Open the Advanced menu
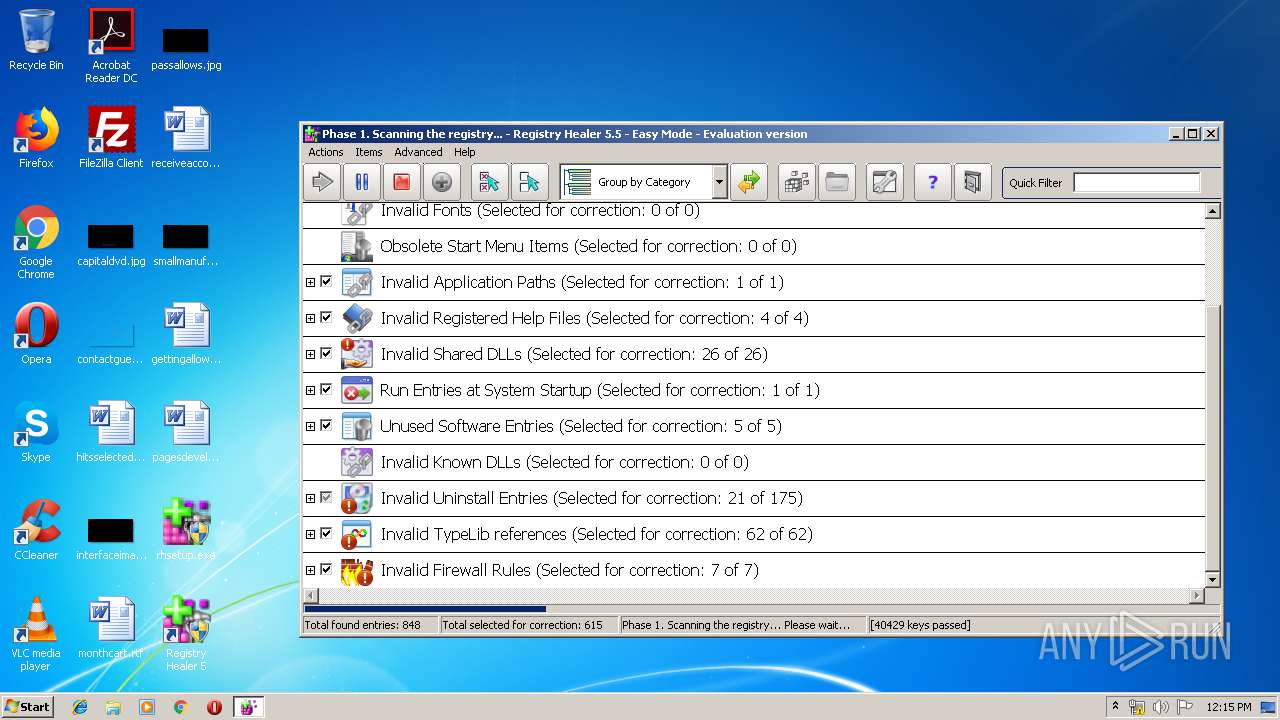1280x720 pixels. (x=418, y=152)
